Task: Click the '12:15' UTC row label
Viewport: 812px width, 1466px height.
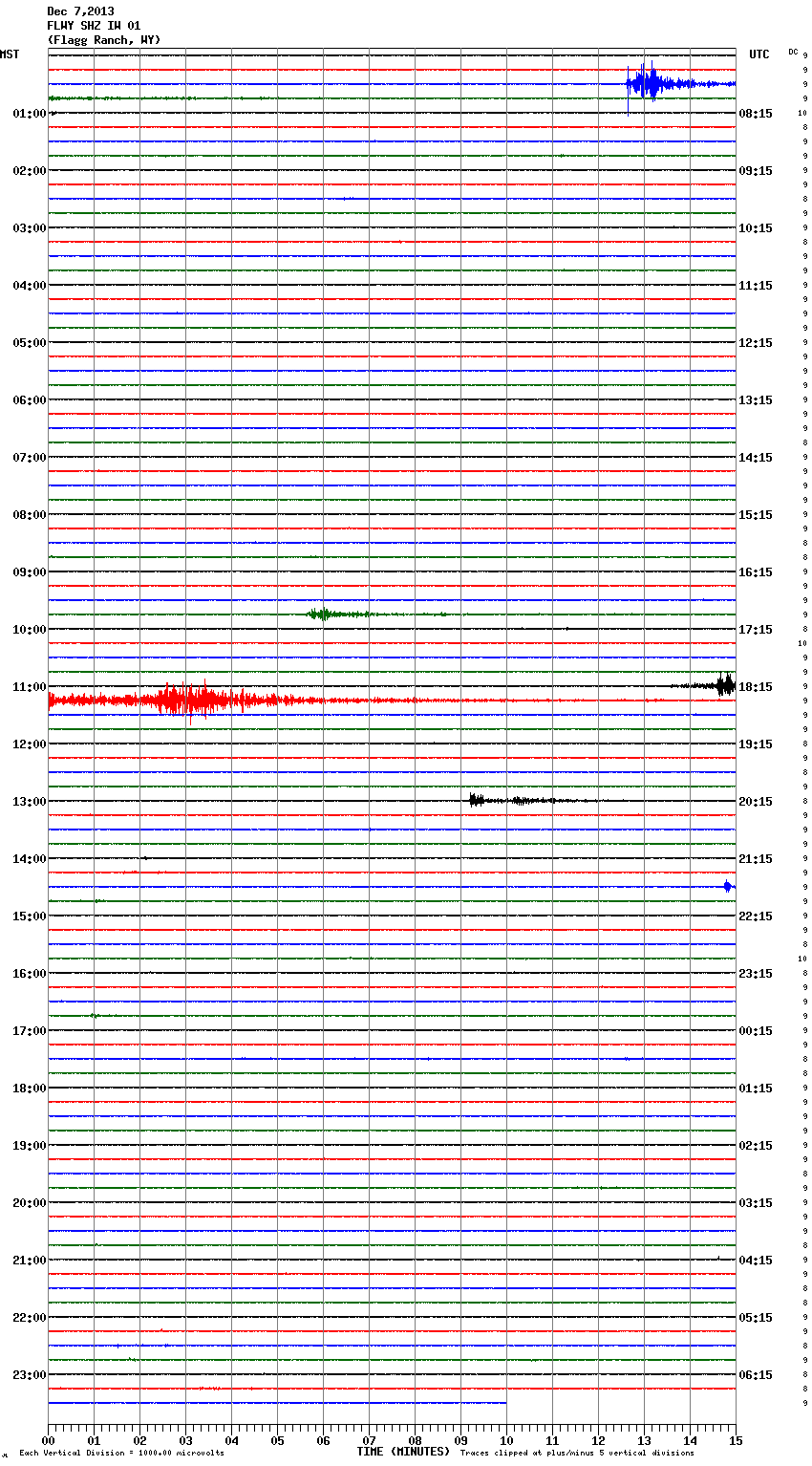Action: tap(756, 343)
